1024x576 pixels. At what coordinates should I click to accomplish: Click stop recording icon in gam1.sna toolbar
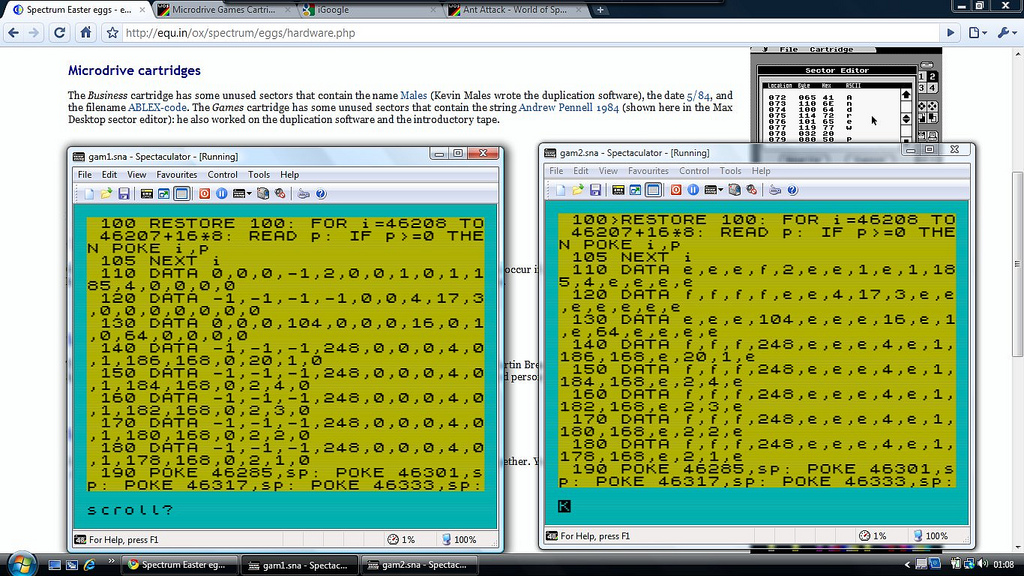pyautogui.click(x=280, y=194)
